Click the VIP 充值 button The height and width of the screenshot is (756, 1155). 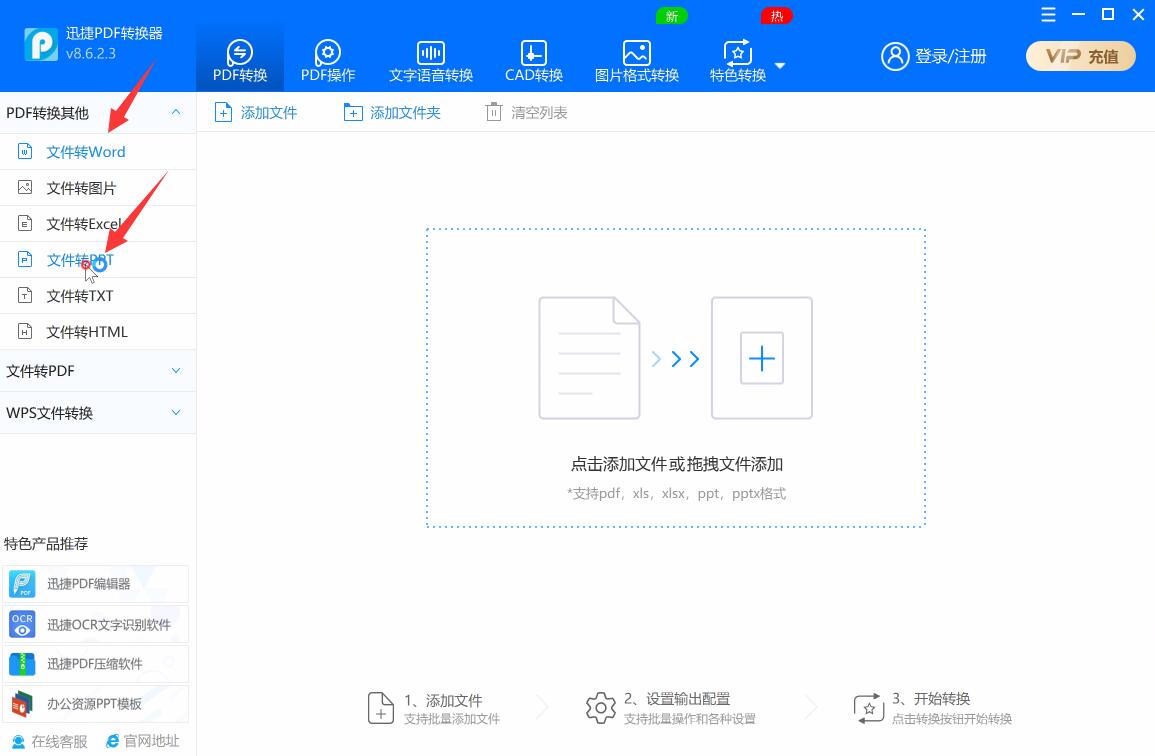pyautogui.click(x=1081, y=56)
